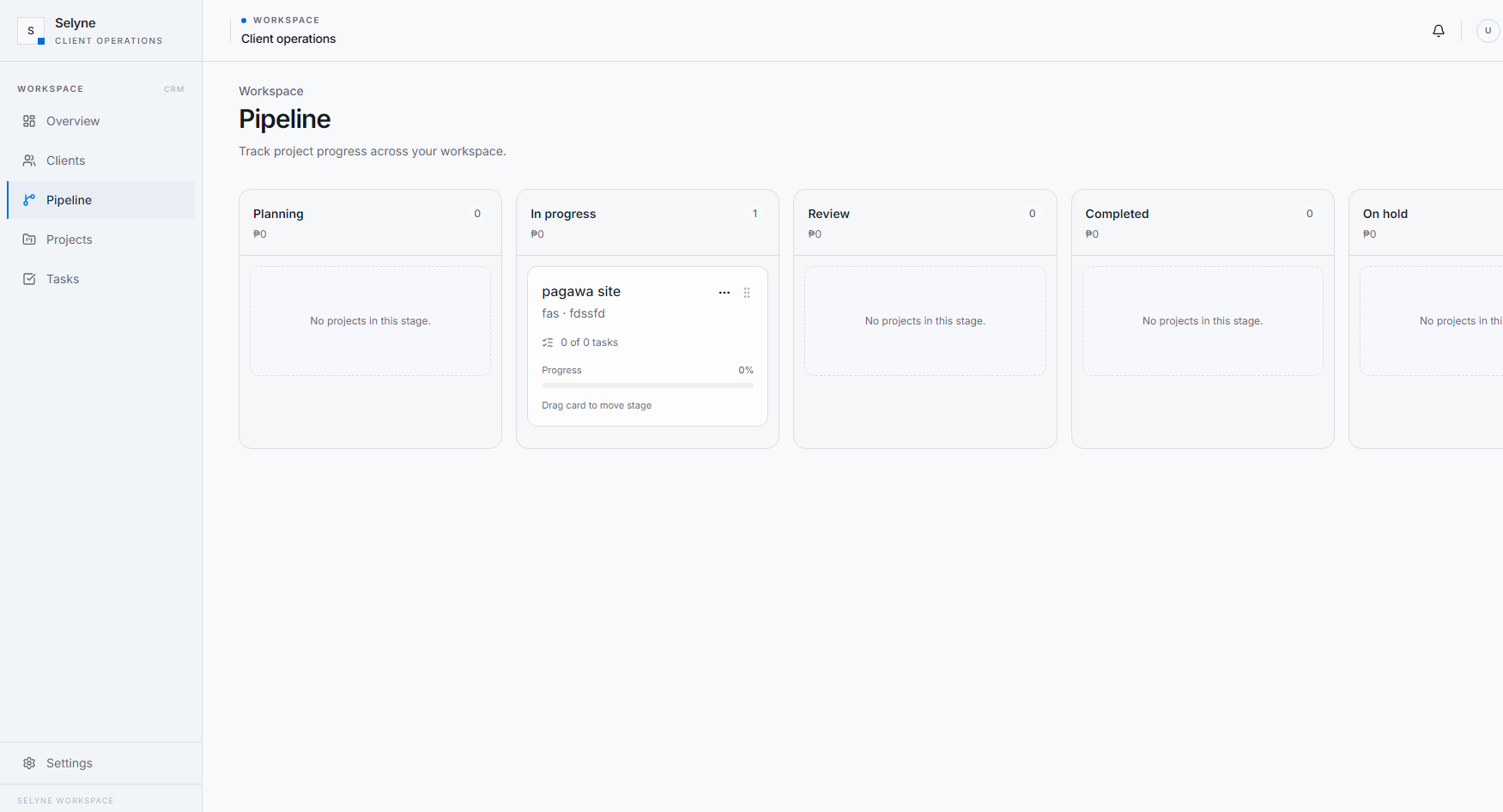
Task: Click the Selyne logo icon
Action: tap(31, 31)
